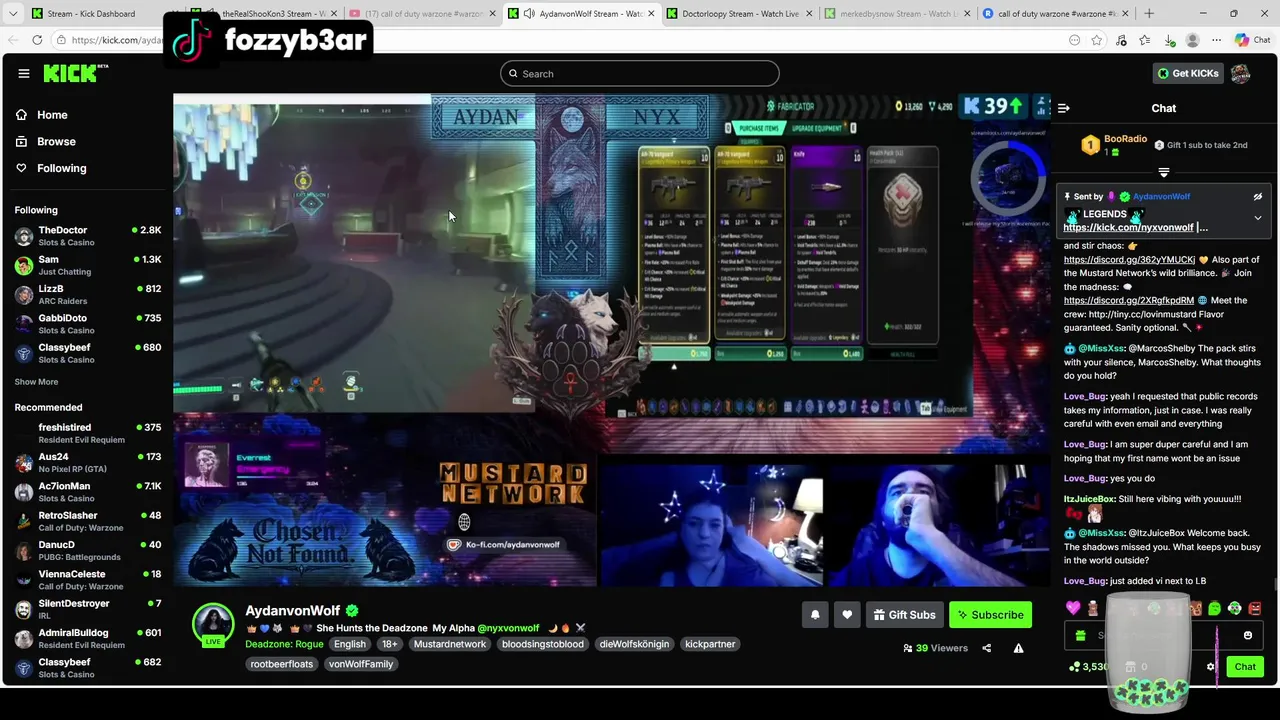Open ViennaCeleste recommended channel
This screenshot has height=720, width=1280.
coord(87,580)
